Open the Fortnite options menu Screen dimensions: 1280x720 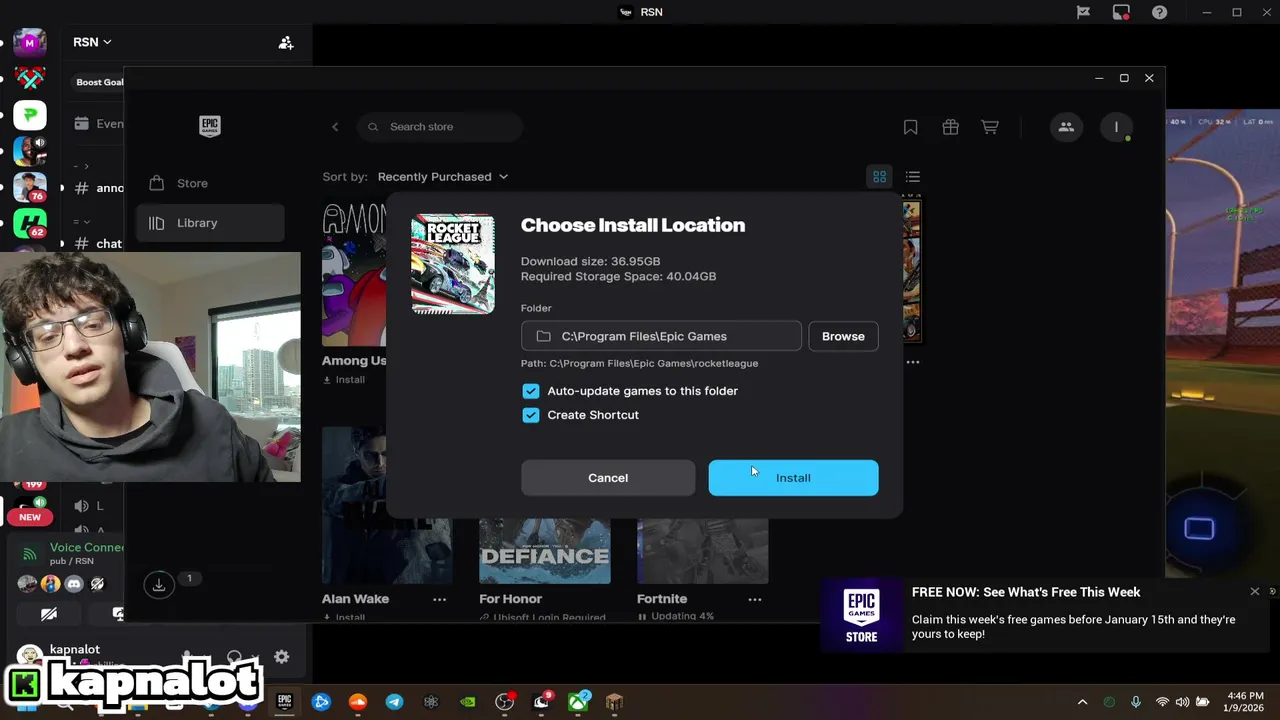coord(755,599)
